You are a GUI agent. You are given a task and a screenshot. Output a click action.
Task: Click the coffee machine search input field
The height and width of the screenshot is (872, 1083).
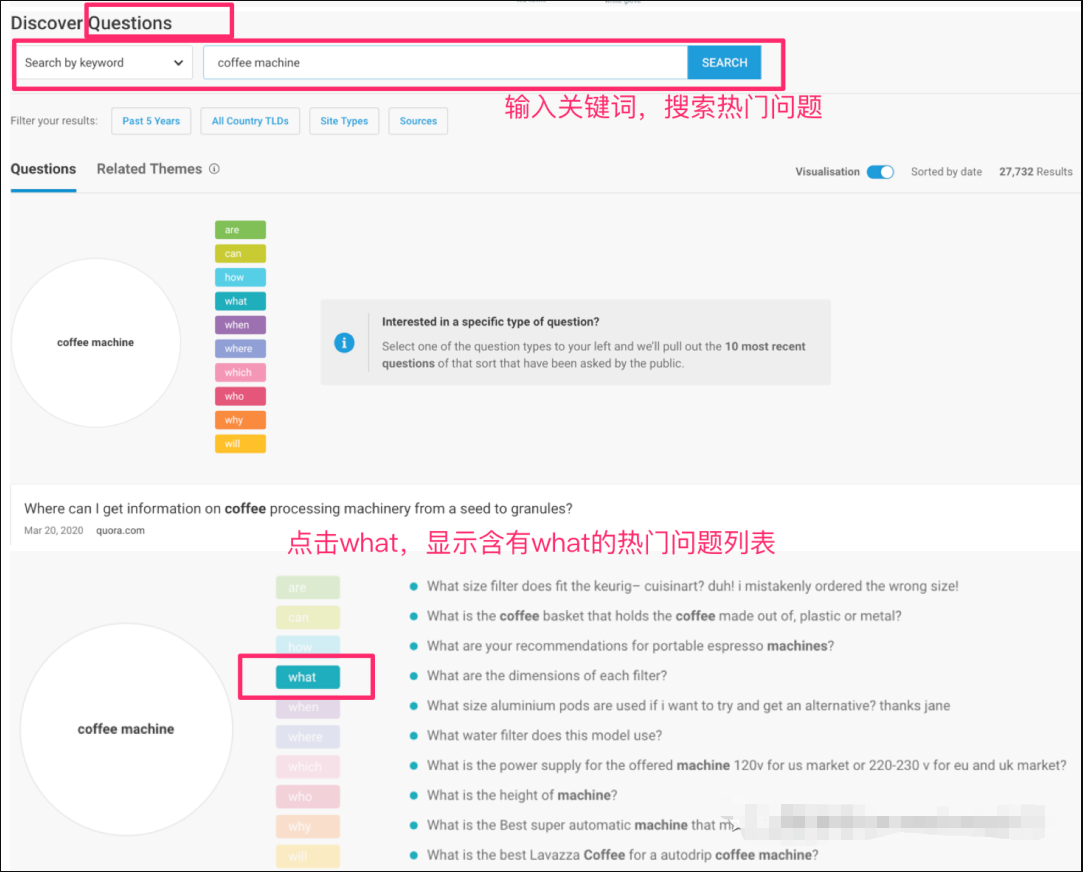pos(445,62)
